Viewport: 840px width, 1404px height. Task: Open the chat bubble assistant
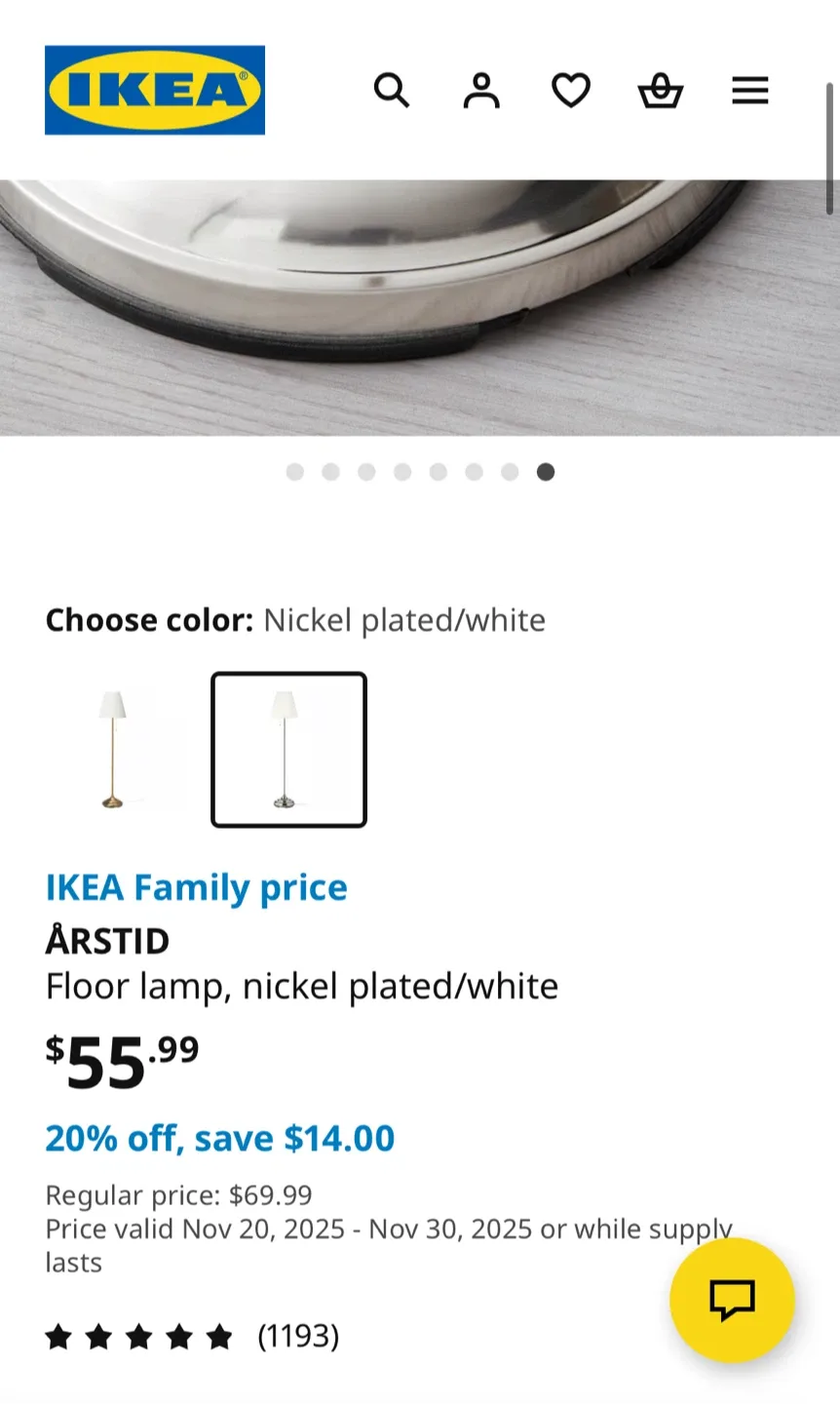[x=732, y=1300]
